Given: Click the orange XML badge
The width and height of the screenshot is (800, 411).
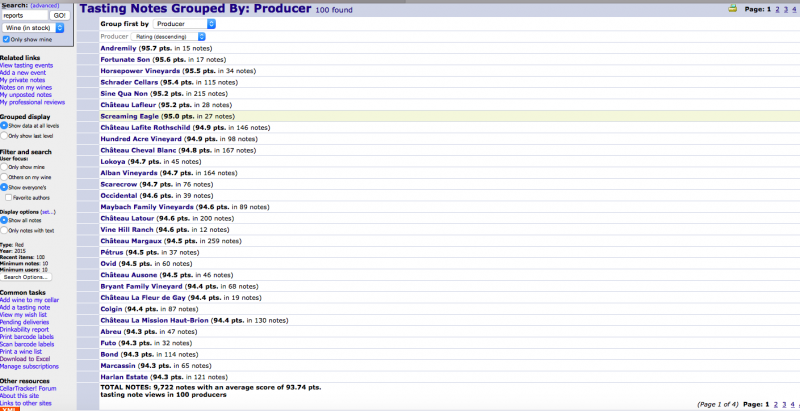Looking at the screenshot, I should pos(10,409).
